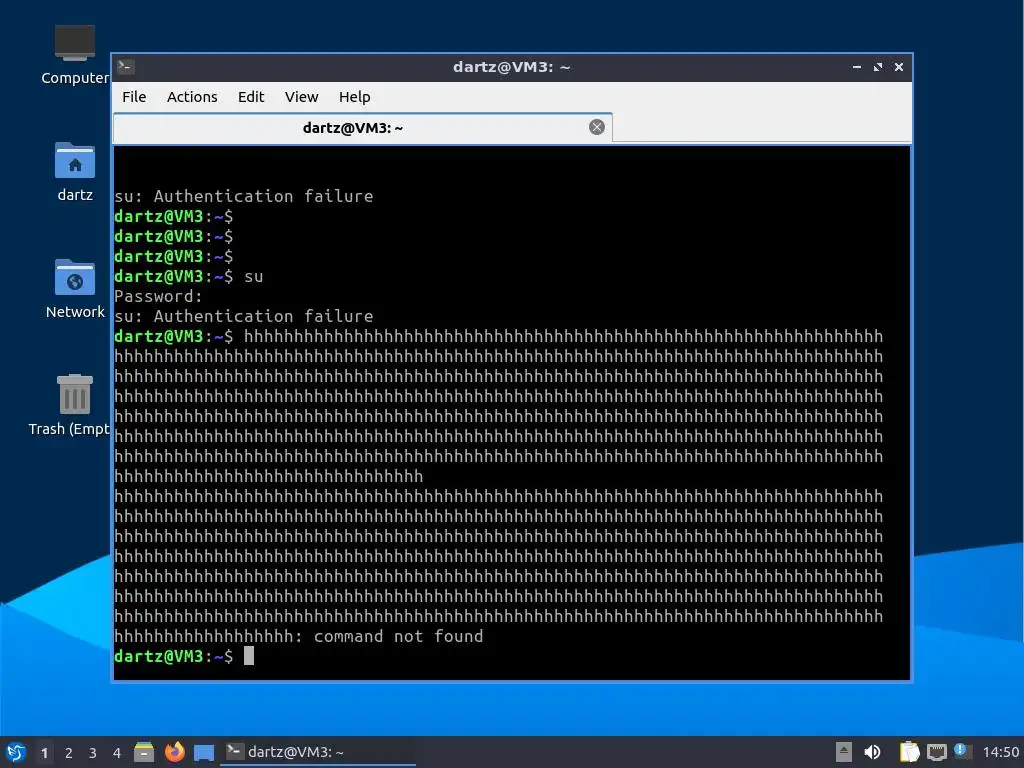1024x768 pixels.
Task: Launch the file manager from the taskbar
Action: [144, 752]
